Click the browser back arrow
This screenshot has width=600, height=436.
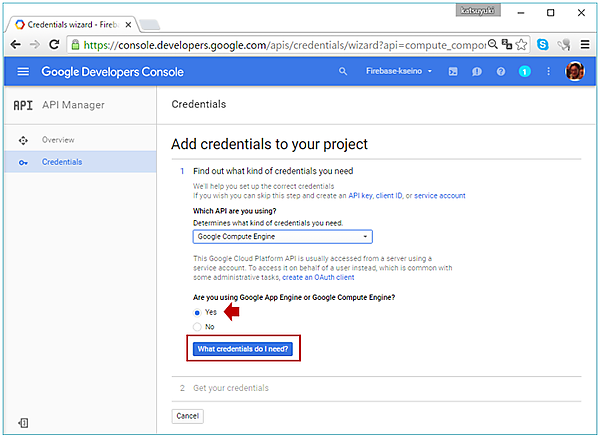15,45
